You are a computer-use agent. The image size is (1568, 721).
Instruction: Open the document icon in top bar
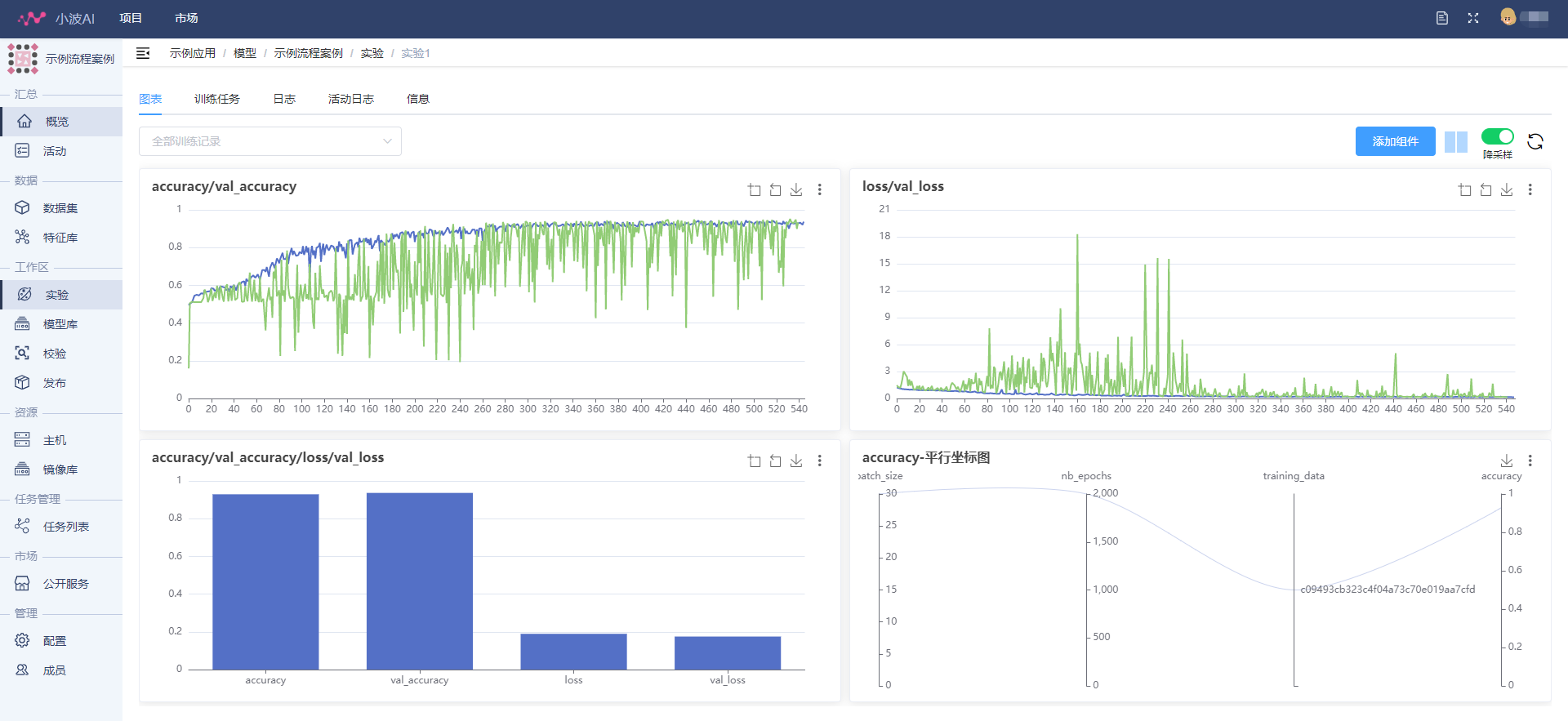point(1442,18)
